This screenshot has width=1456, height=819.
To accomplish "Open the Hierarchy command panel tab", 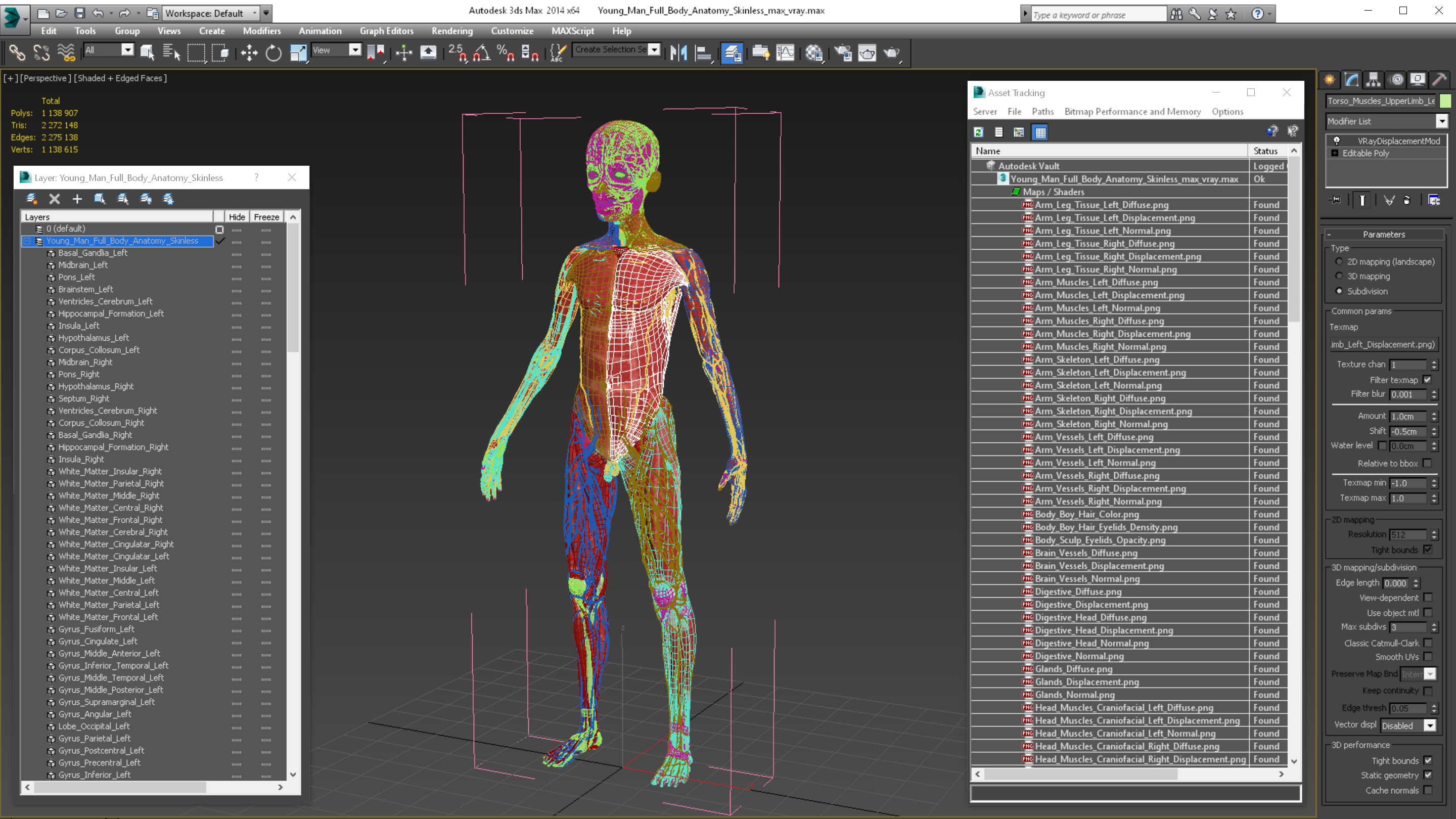I will (1374, 80).
